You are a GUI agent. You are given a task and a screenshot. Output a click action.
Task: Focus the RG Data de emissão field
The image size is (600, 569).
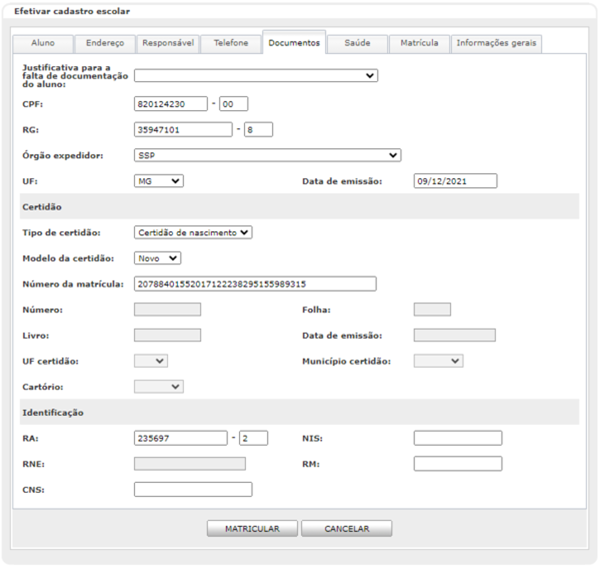[x=454, y=181]
